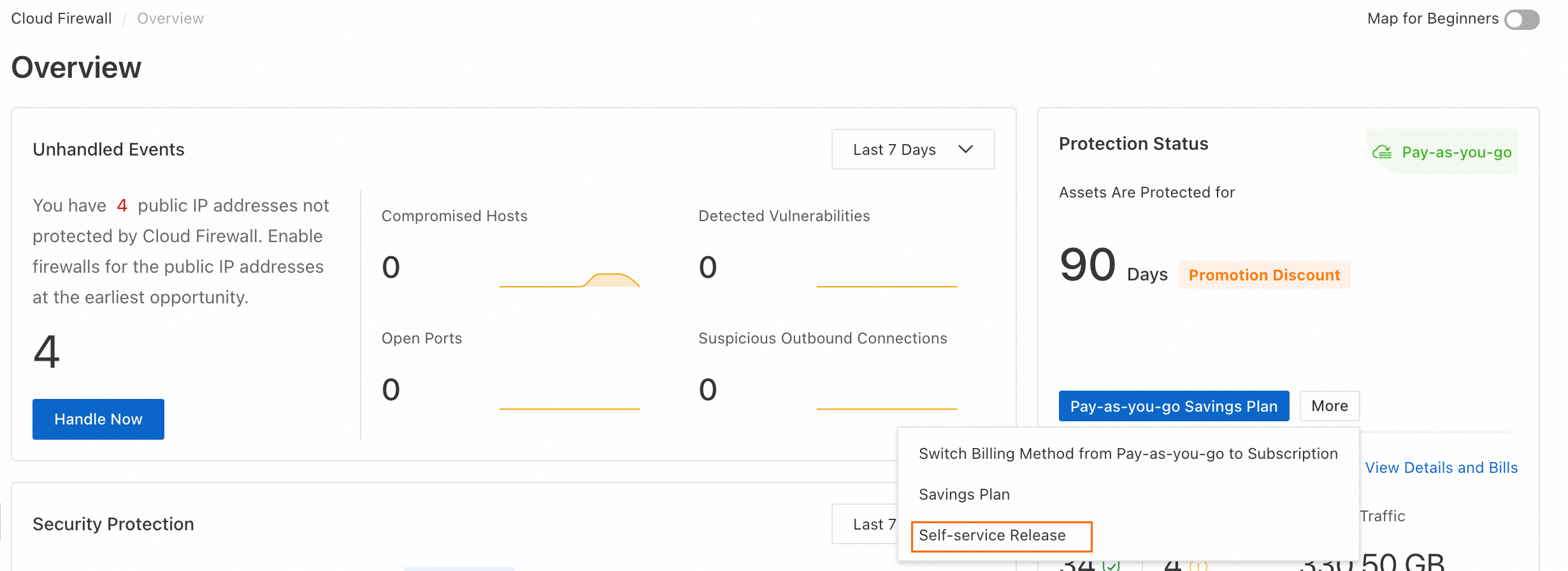Click the Pay-as-you-go Savings Plan button

coord(1174,406)
